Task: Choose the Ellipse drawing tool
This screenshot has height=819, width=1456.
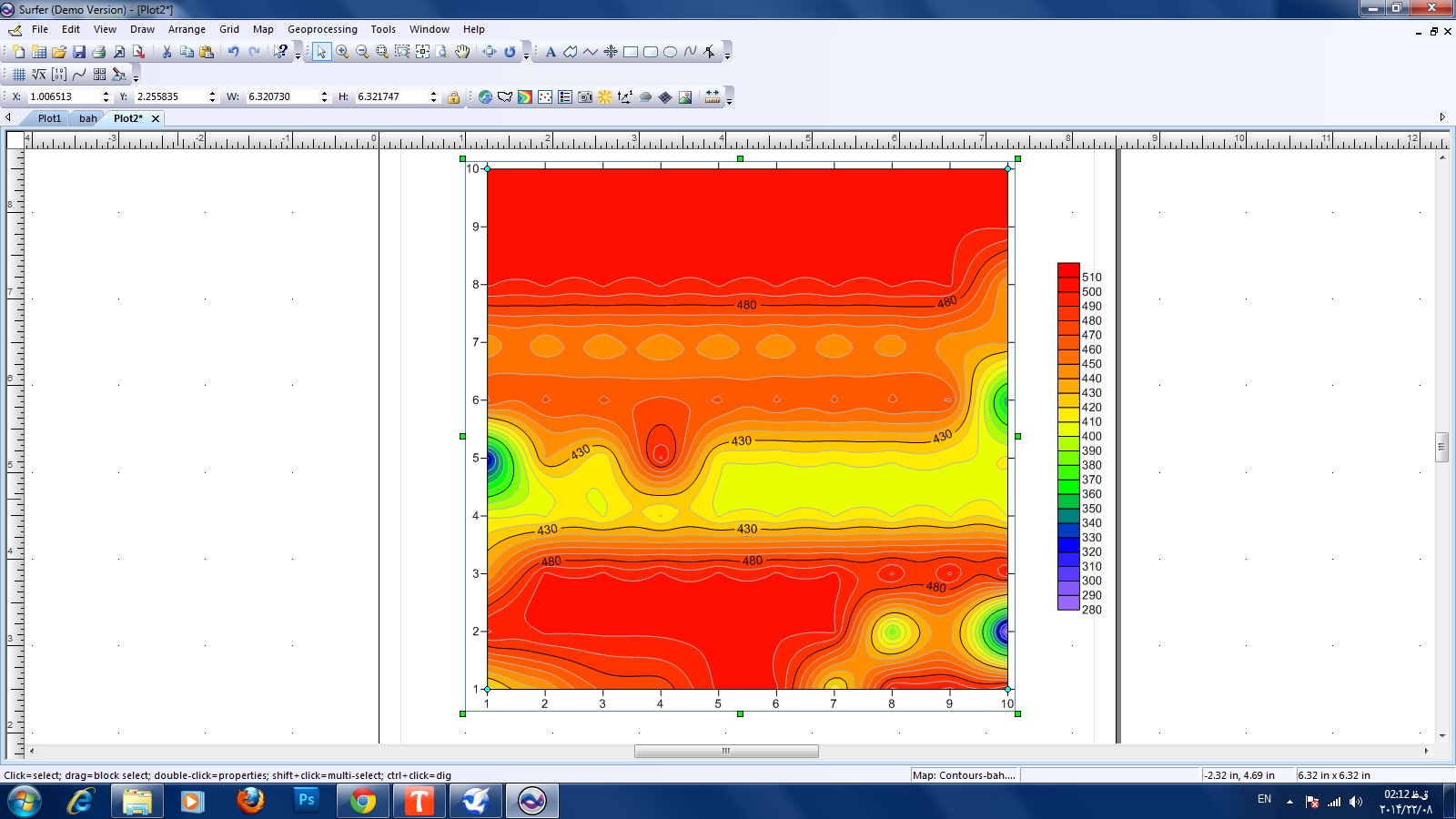Action: (x=670, y=52)
